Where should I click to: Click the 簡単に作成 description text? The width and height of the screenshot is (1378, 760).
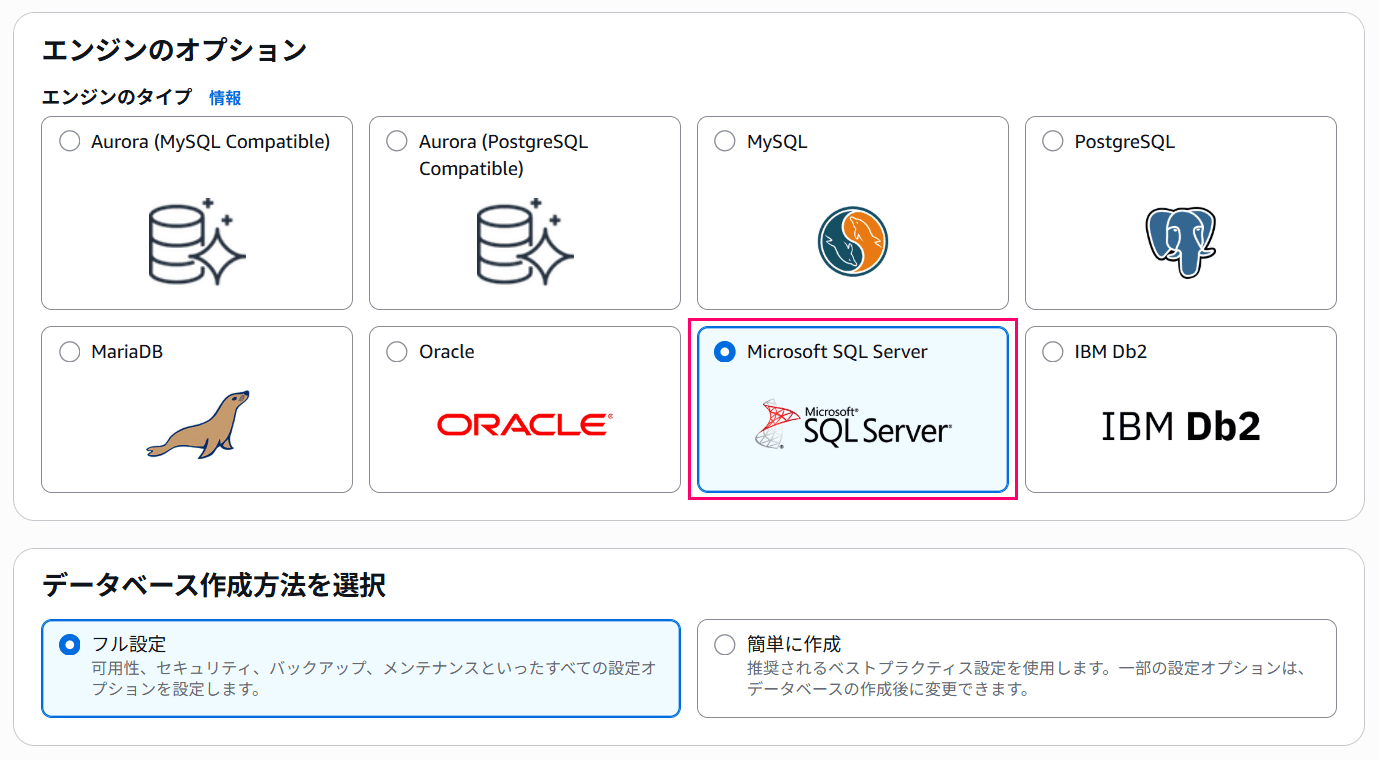[x=1027, y=678]
